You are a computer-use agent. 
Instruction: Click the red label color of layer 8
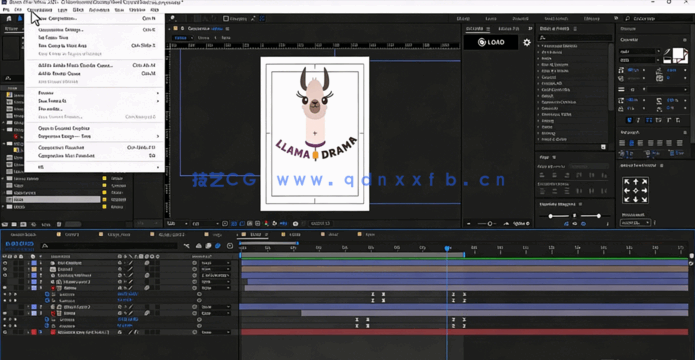[34, 332]
